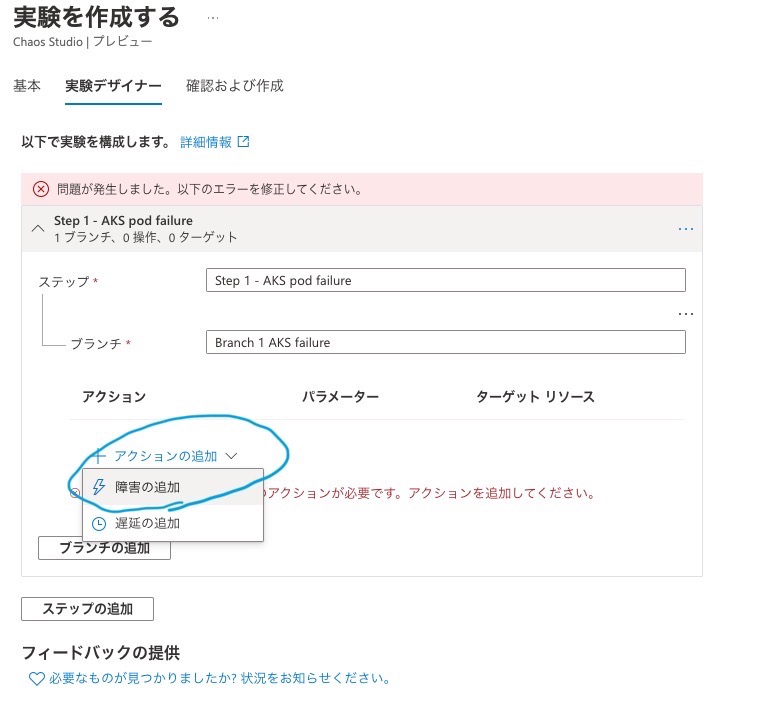Viewport: 762px width, 728px height.
Task: Click the ステップの追加 button
Action: pos(87,609)
